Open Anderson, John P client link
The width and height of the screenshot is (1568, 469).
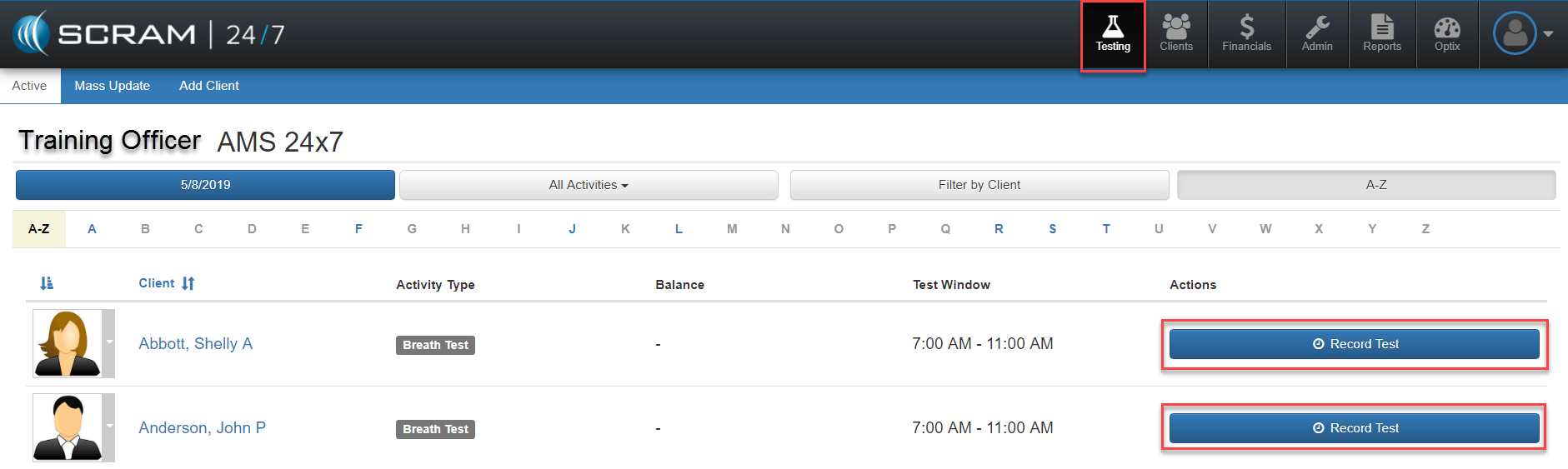202,427
